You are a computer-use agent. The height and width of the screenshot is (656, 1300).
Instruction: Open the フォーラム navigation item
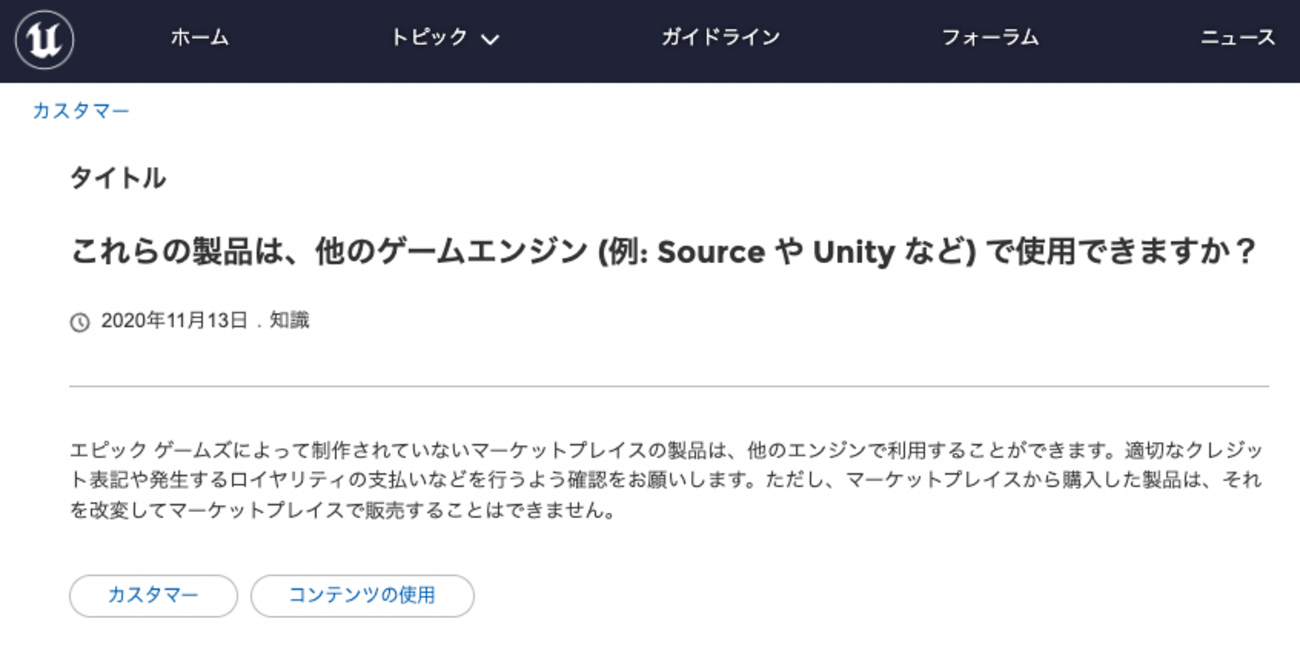990,38
